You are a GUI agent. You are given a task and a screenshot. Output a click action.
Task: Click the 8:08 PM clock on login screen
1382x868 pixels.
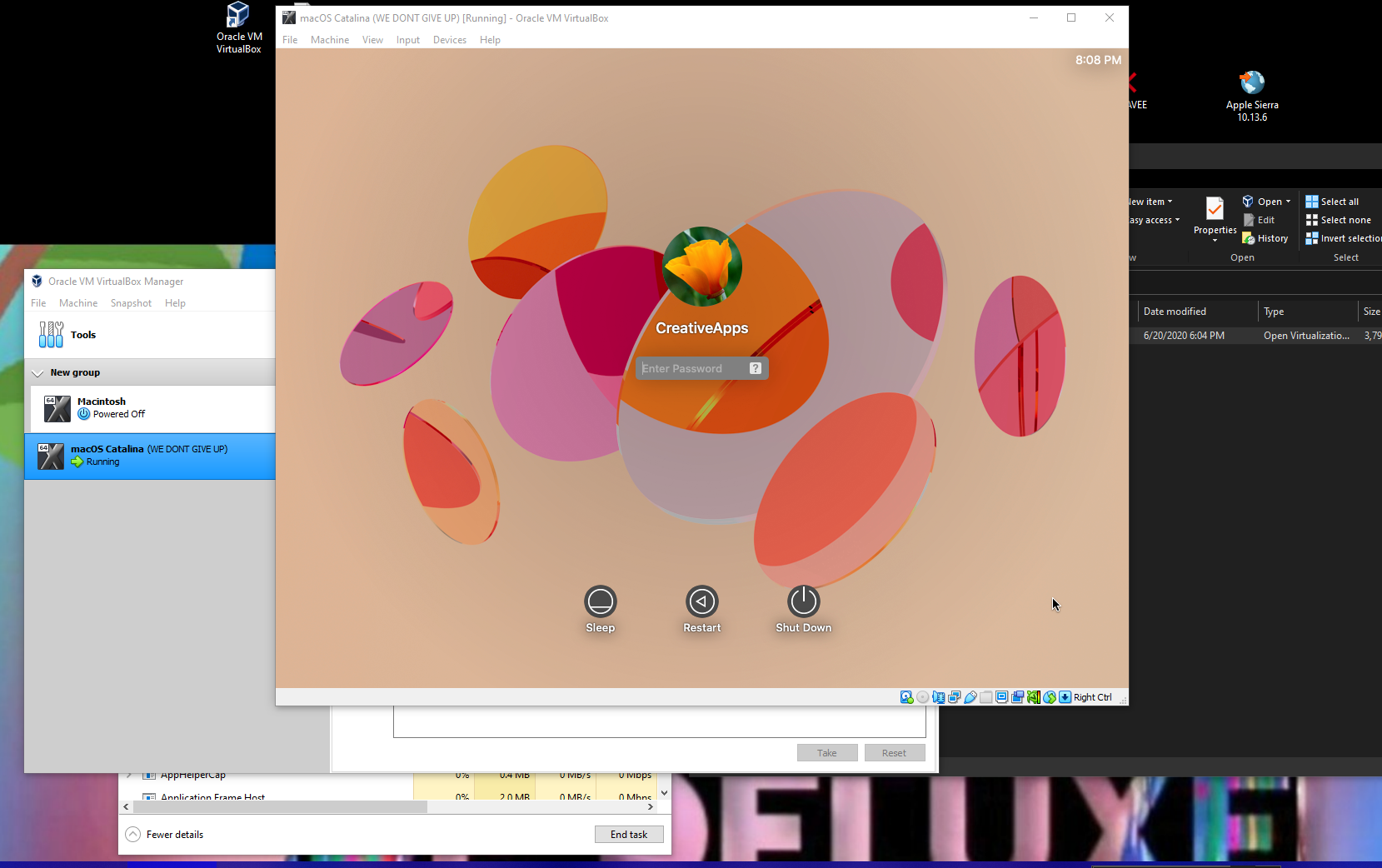point(1098,60)
